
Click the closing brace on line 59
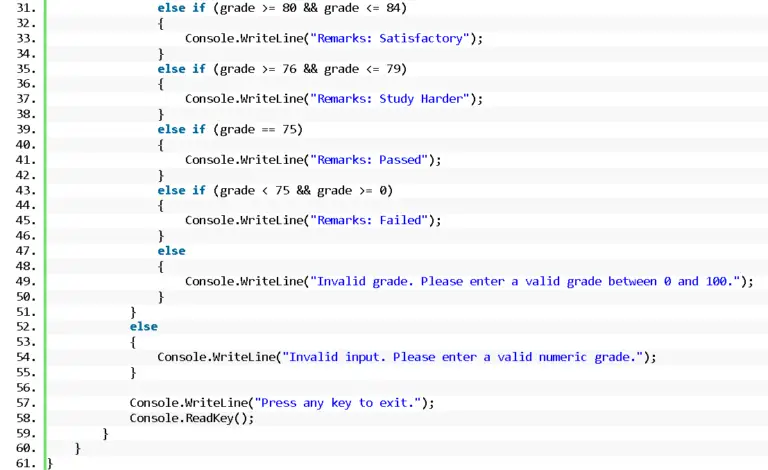(x=105, y=434)
